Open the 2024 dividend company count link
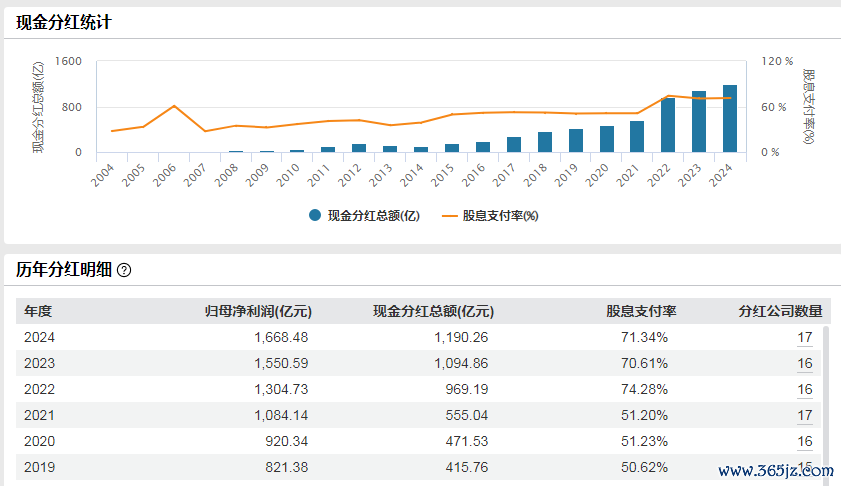 (x=804, y=338)
